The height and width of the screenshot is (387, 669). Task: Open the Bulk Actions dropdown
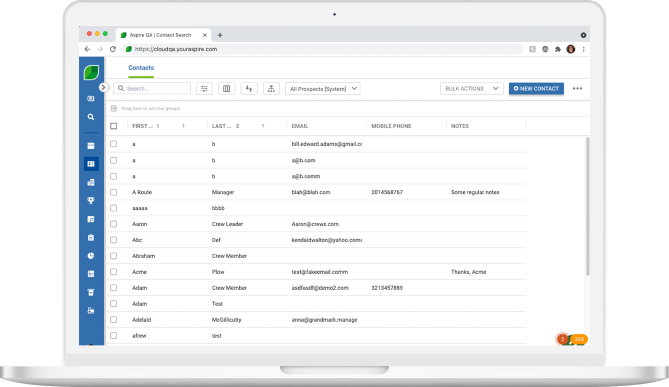tap(472, 89)
